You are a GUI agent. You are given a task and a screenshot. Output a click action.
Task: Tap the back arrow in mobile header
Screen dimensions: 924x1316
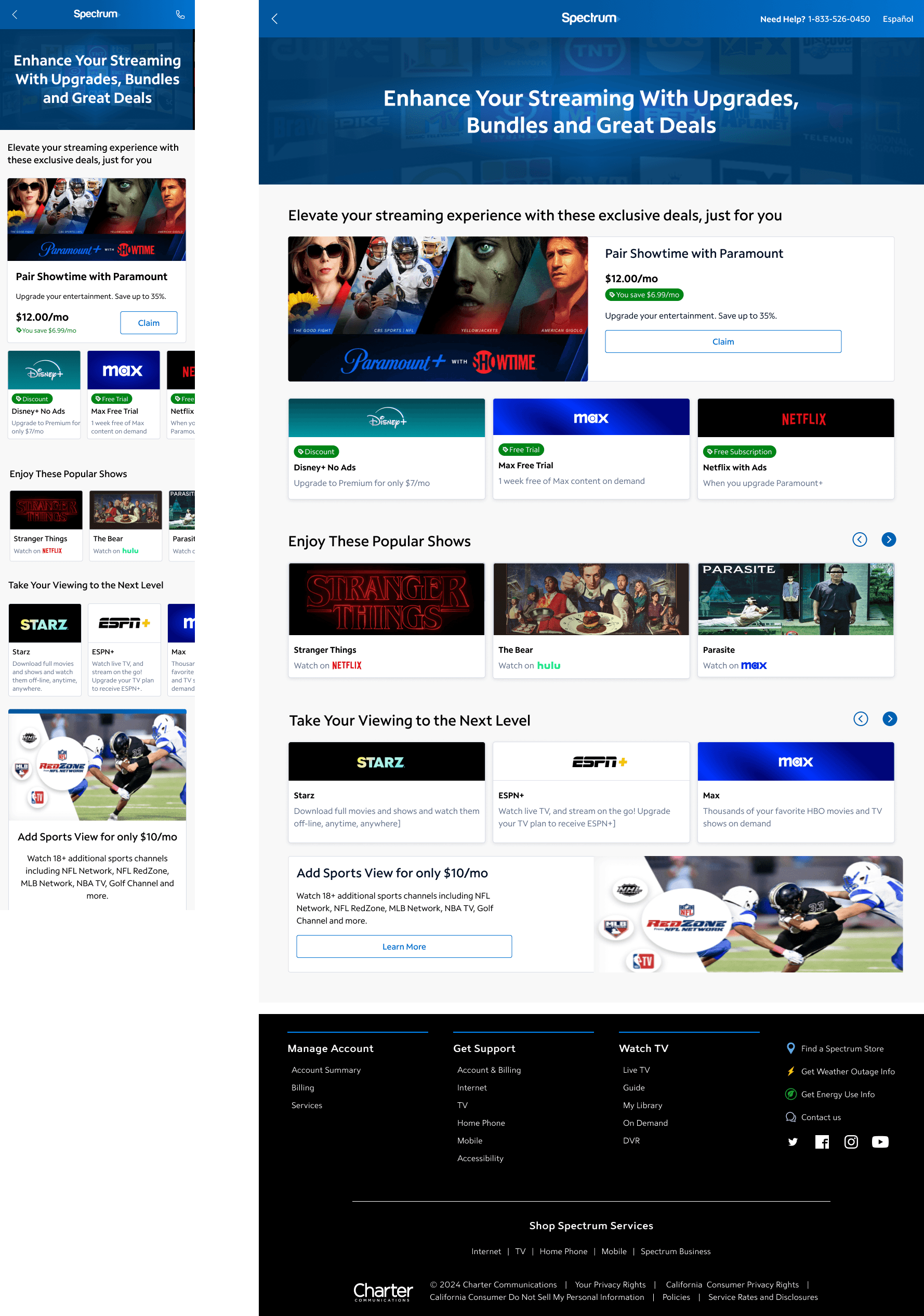(15, 15)
